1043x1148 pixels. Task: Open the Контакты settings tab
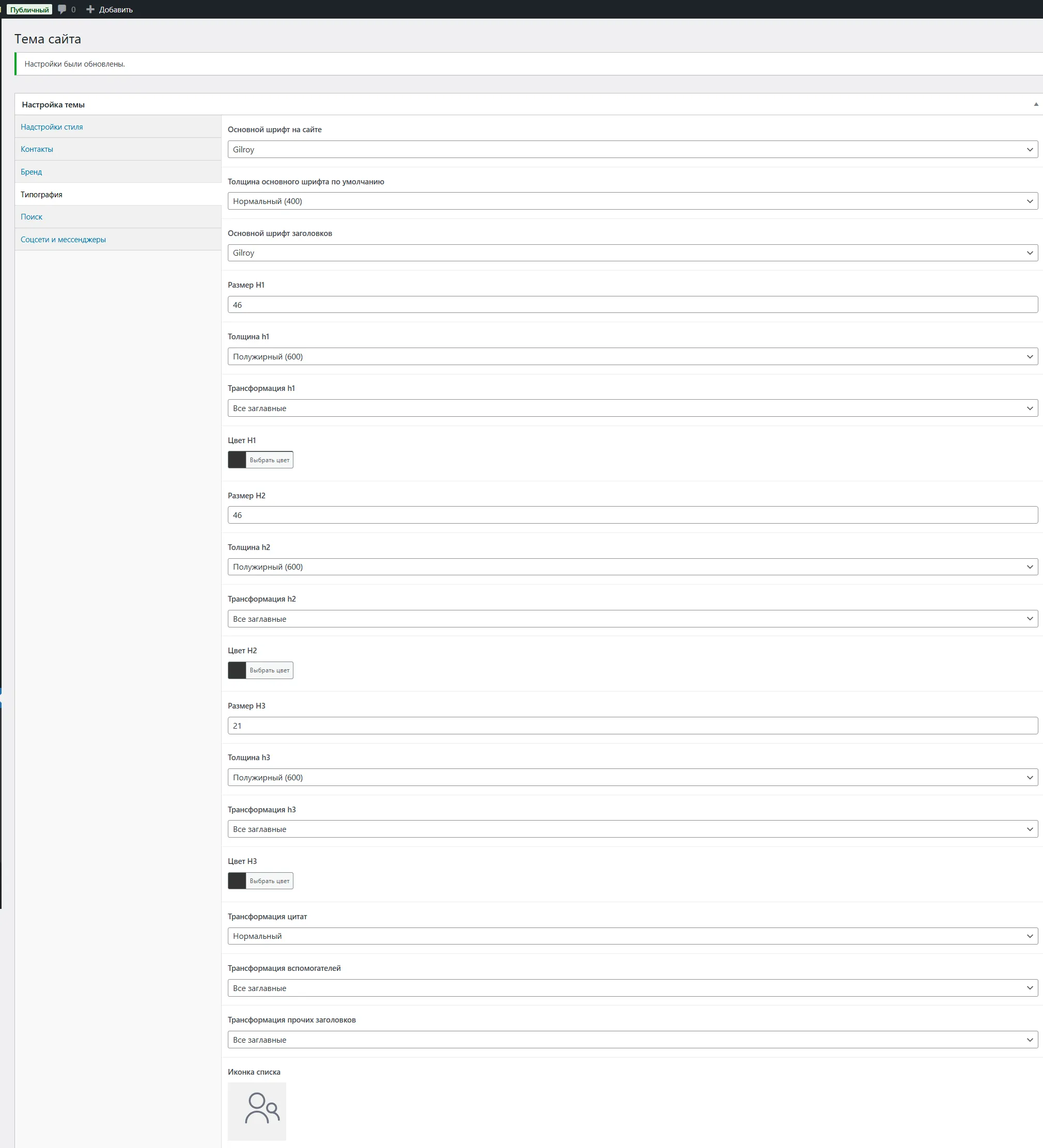pyautogui.click(x=37, y=149)
